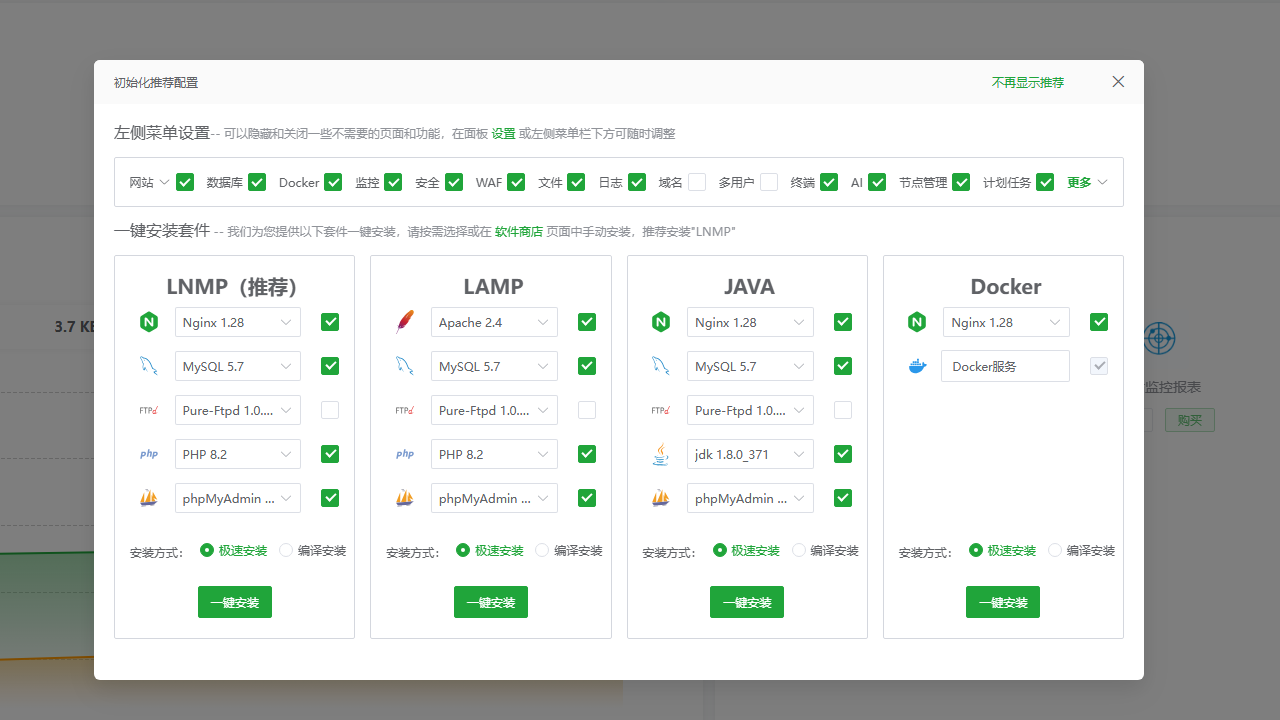The width and height of the screenshot is (1280, 720).
Task: Open the 软件商店 link
Action: 519,231
